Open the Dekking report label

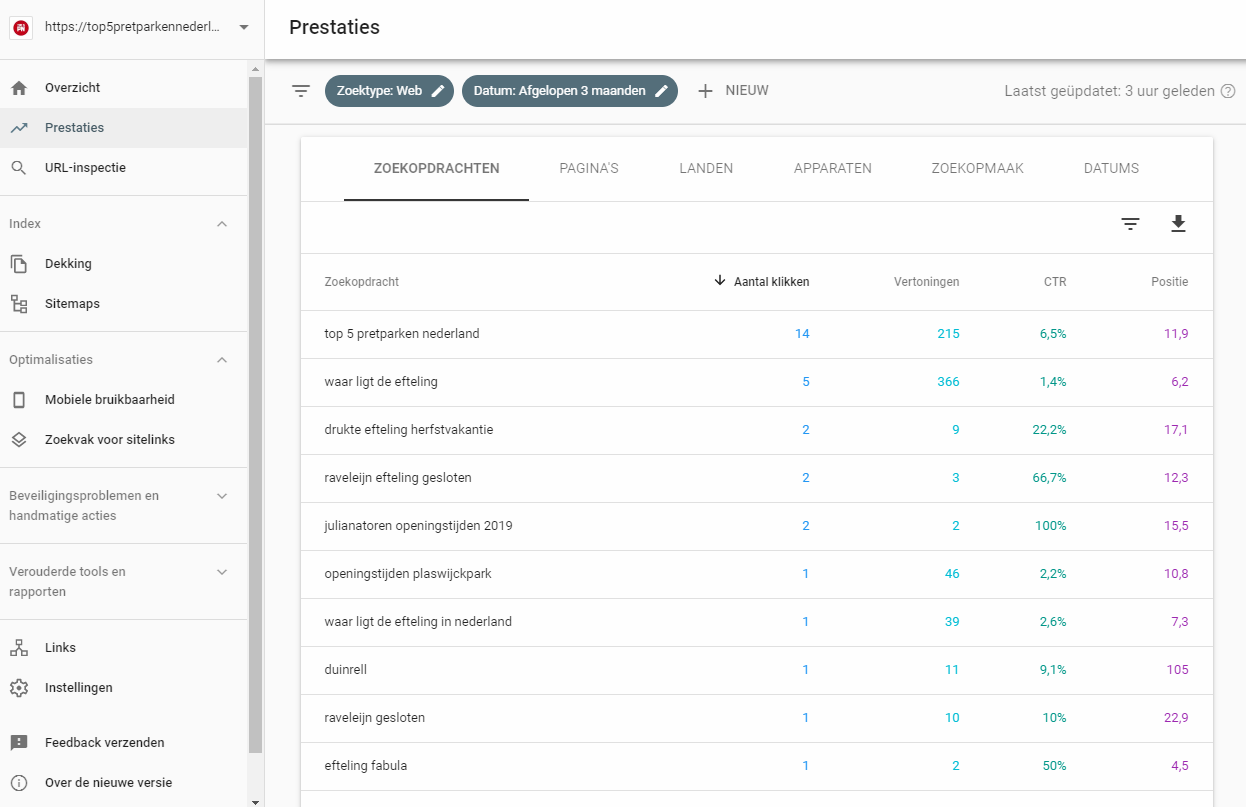click(x=68, y=264)
